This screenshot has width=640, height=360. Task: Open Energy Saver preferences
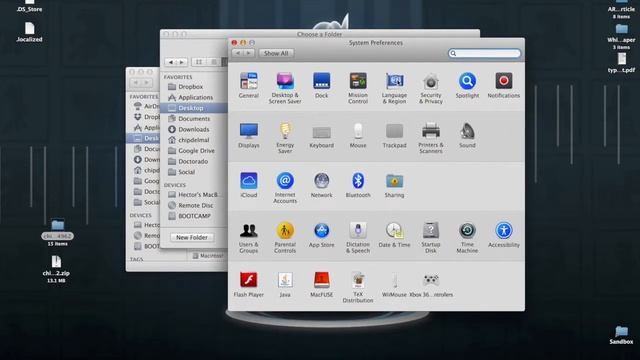[285, 138]
